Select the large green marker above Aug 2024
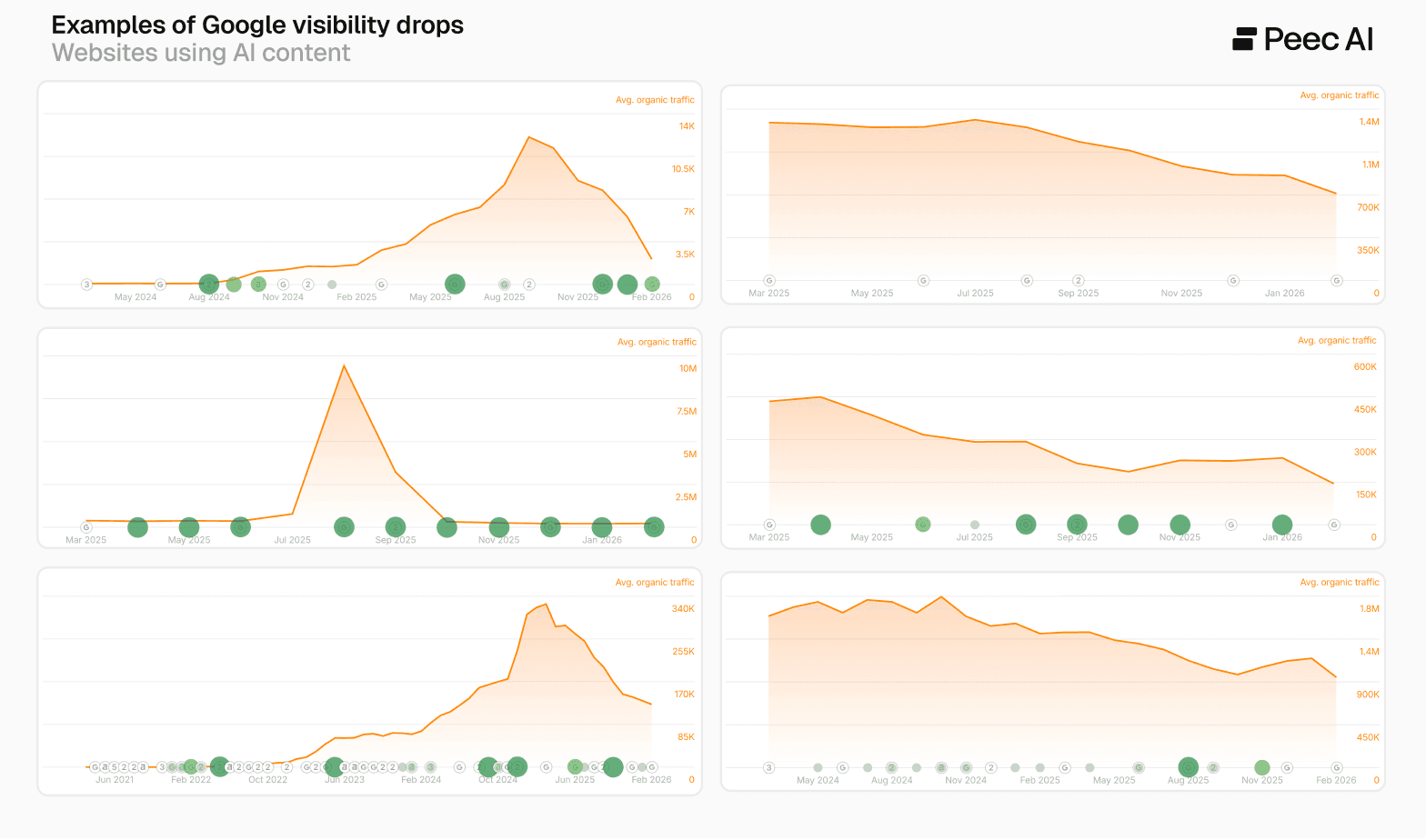 coord(209,285)
